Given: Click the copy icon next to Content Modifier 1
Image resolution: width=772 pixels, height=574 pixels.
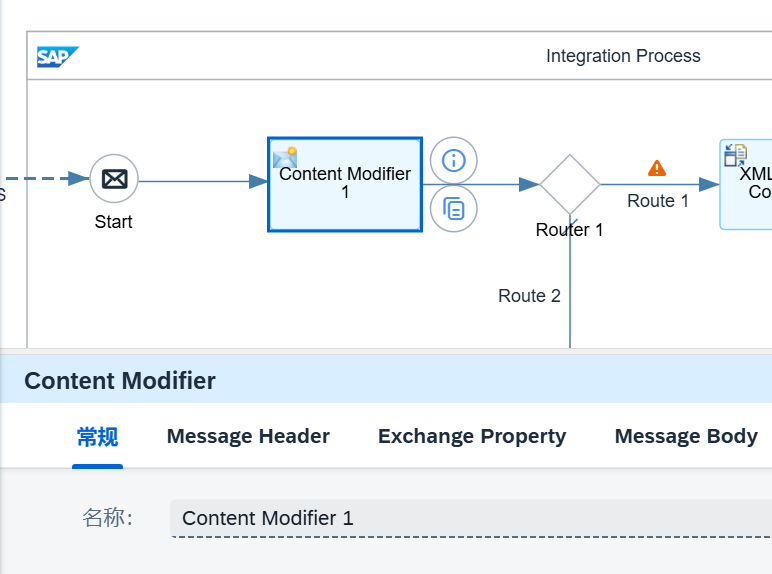Looking at the screenshot, I should click(x=454, y=209).
